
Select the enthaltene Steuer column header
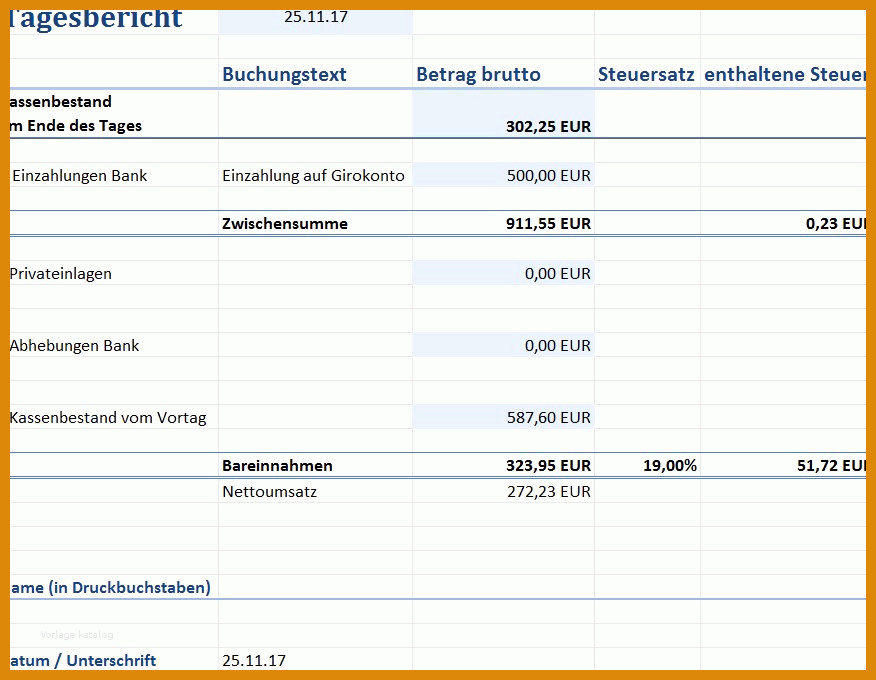784,74
